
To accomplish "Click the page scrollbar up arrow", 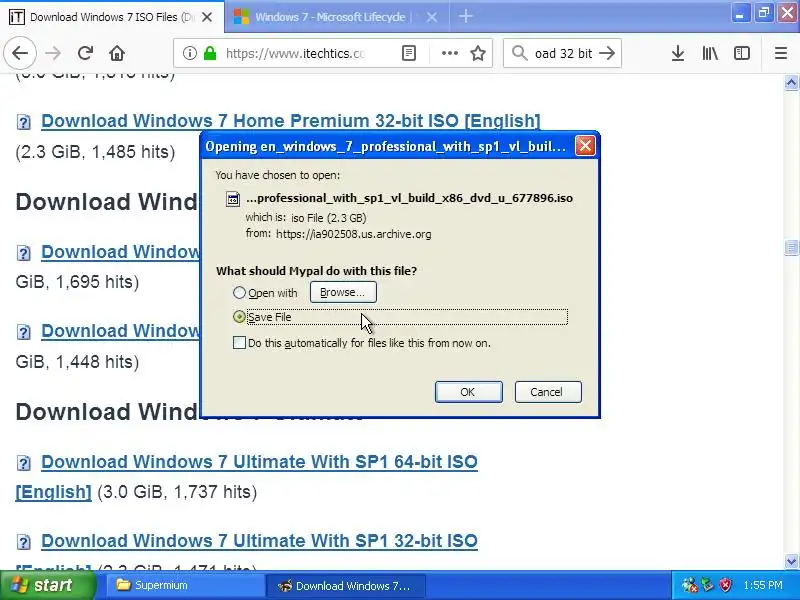I will pyautogui.click(x=791, y=83).
